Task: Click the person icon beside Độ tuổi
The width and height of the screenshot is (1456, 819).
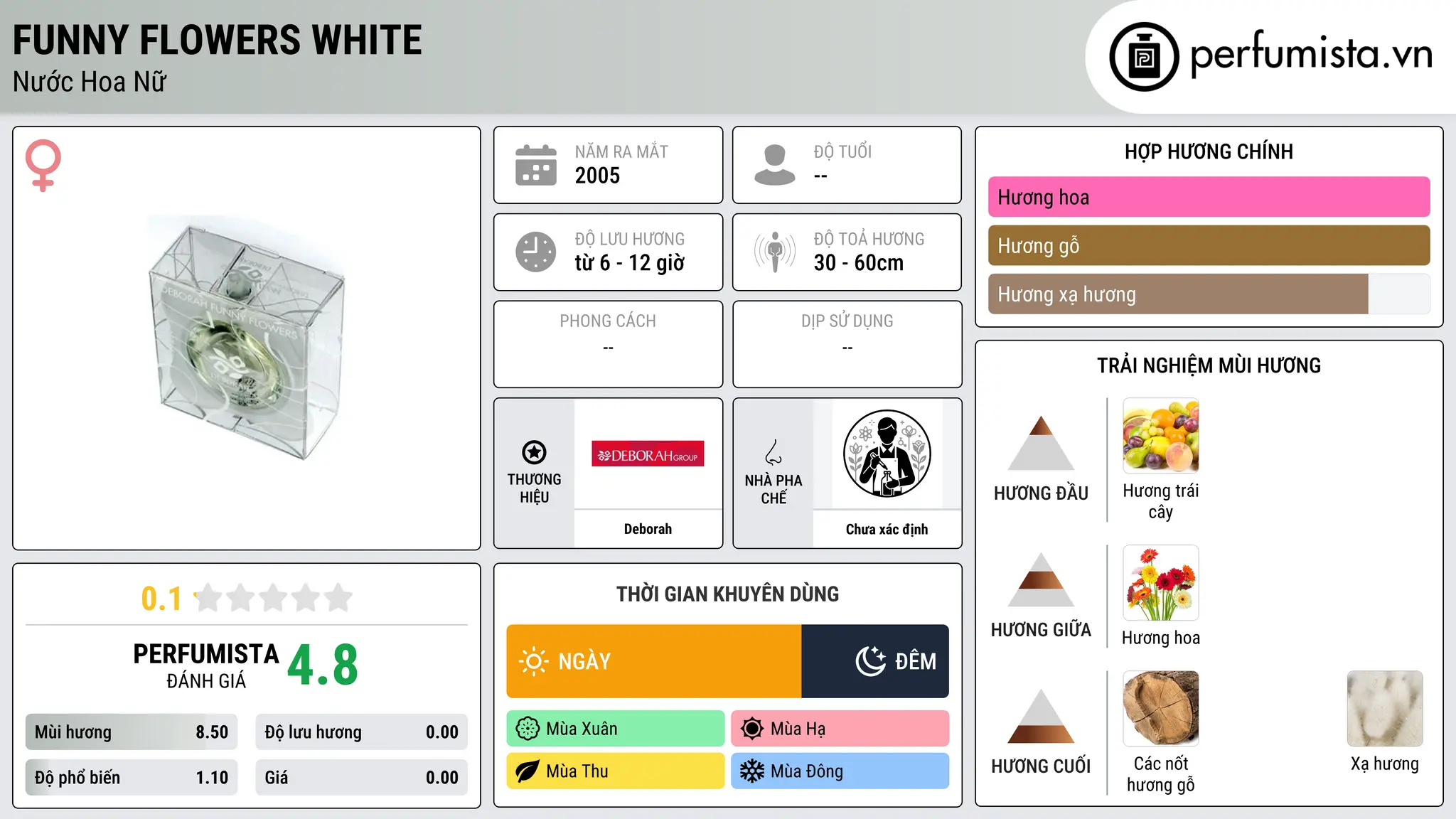Action: [775, 165]
